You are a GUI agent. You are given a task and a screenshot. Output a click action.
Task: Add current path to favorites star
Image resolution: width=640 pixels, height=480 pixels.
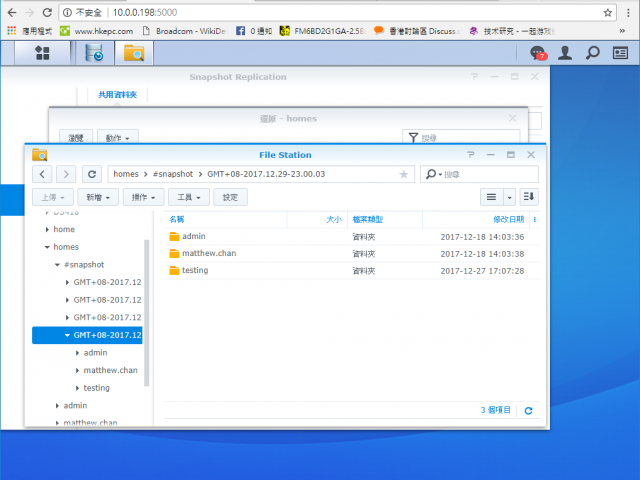[x=403, y=175]
